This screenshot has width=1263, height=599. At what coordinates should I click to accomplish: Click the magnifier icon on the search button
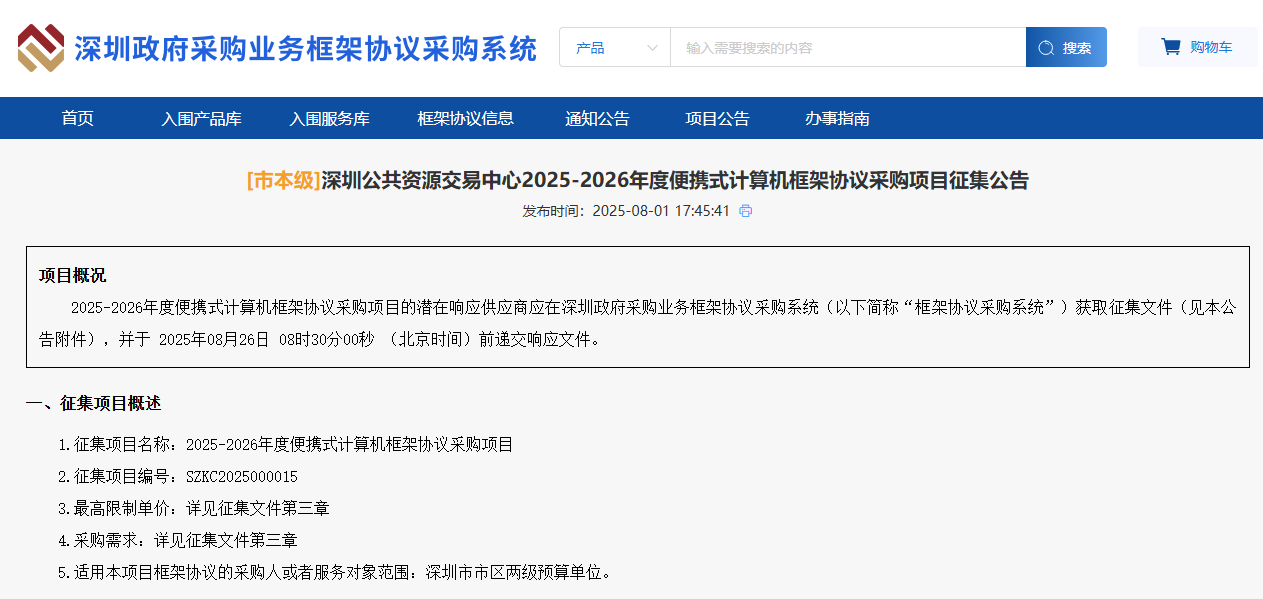point(1046,46)
